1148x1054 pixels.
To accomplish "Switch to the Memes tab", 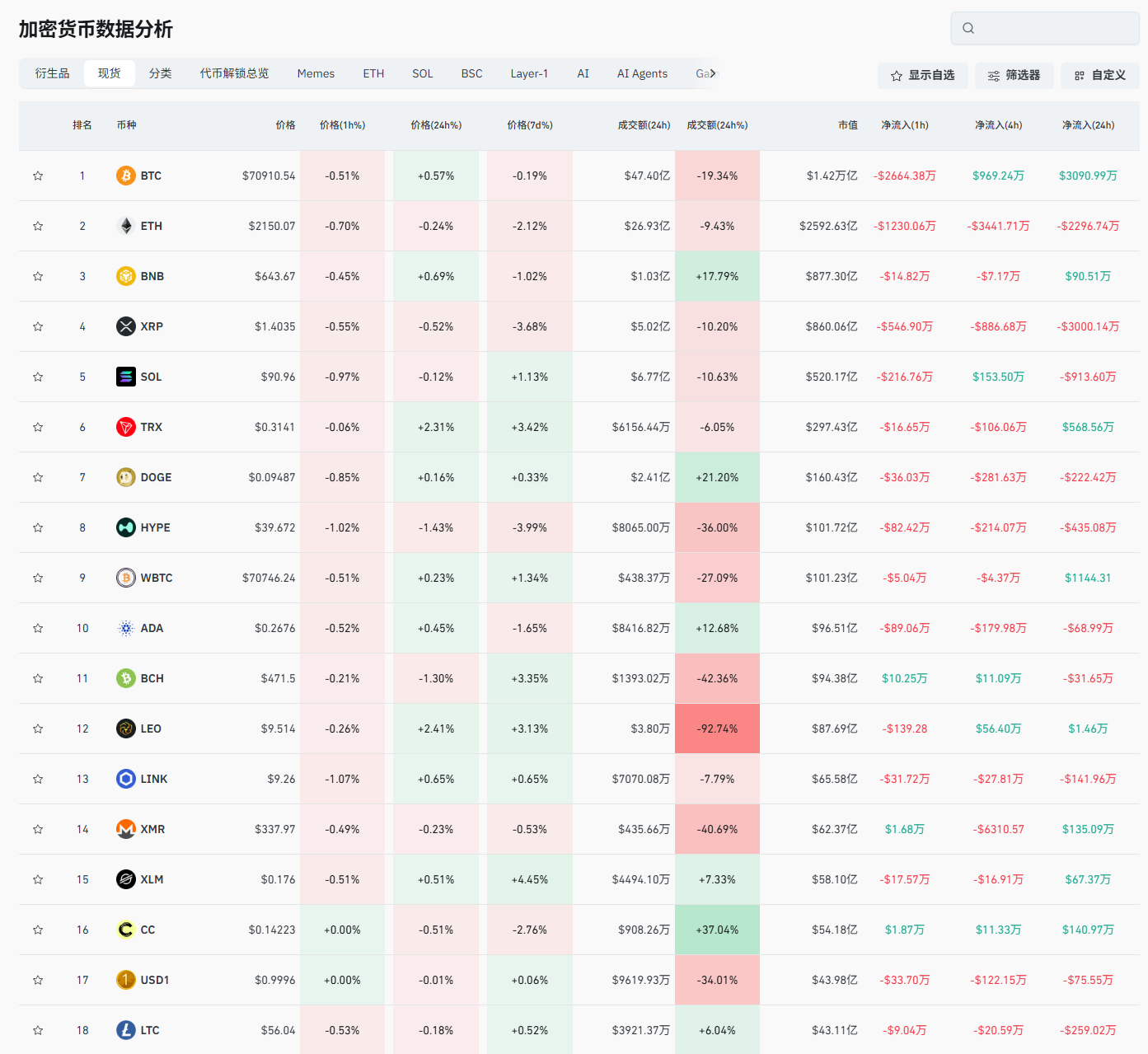I will [x=316, y=73].
